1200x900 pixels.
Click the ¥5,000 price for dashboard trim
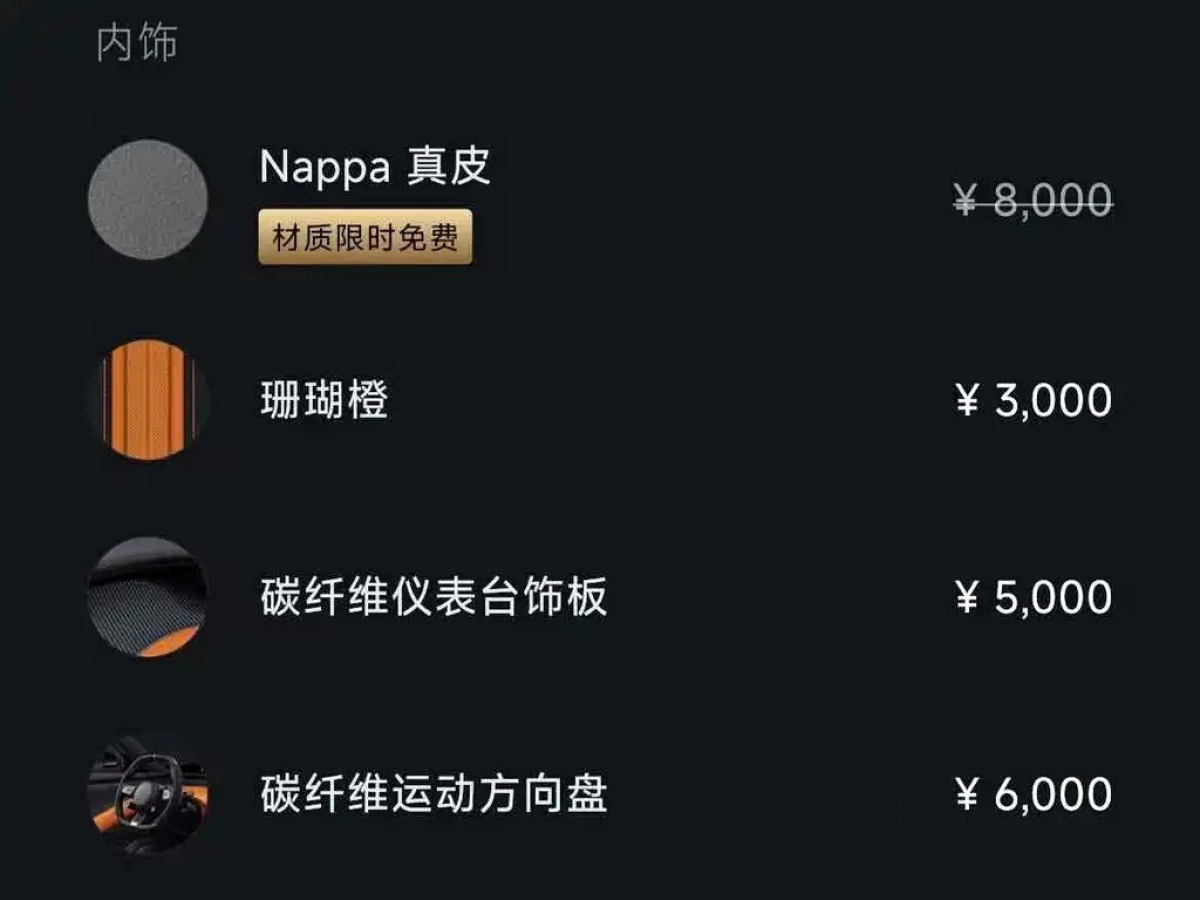(x=1032, y=598)
